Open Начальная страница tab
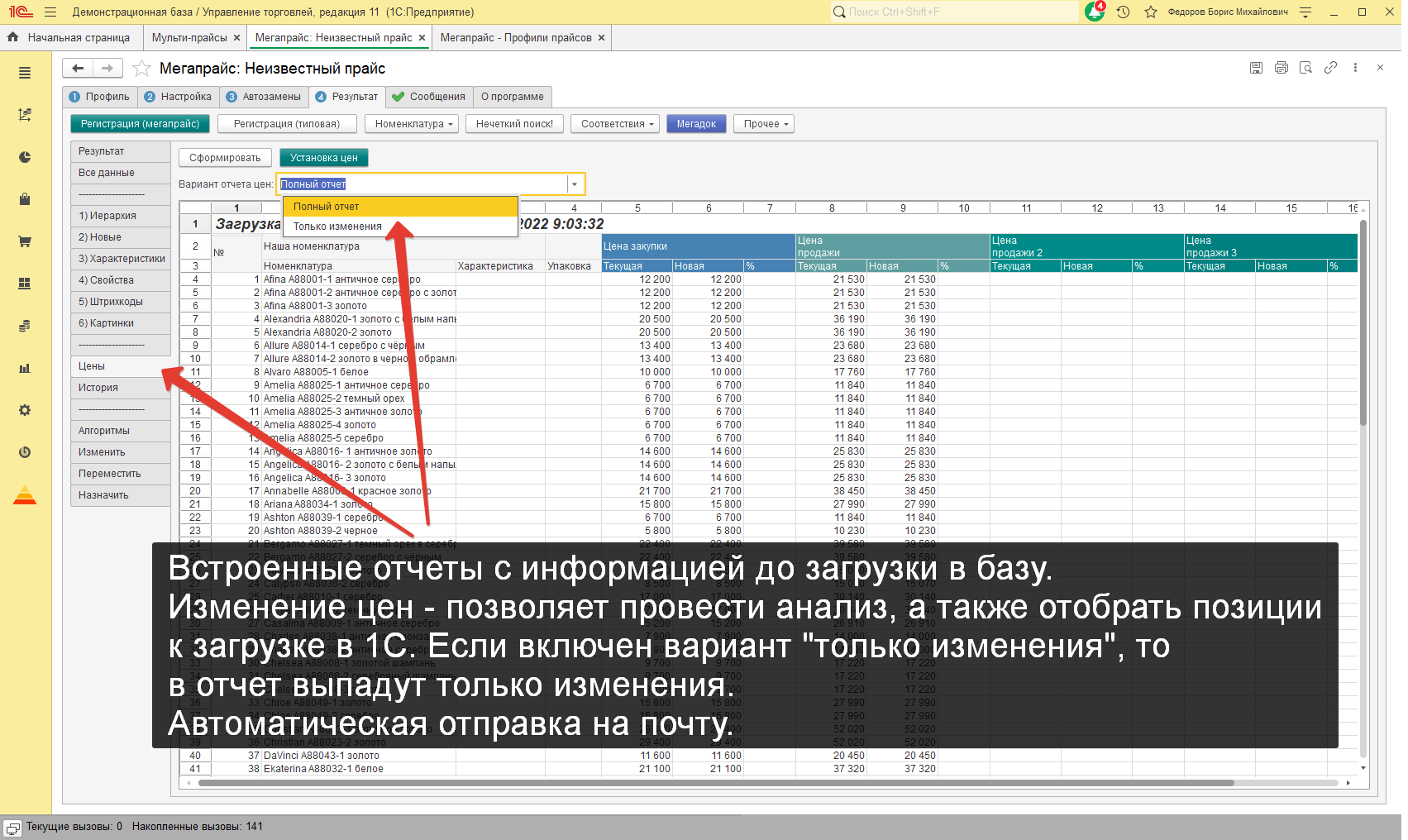The image size is (1408, 840). click(x=79, y=38)
